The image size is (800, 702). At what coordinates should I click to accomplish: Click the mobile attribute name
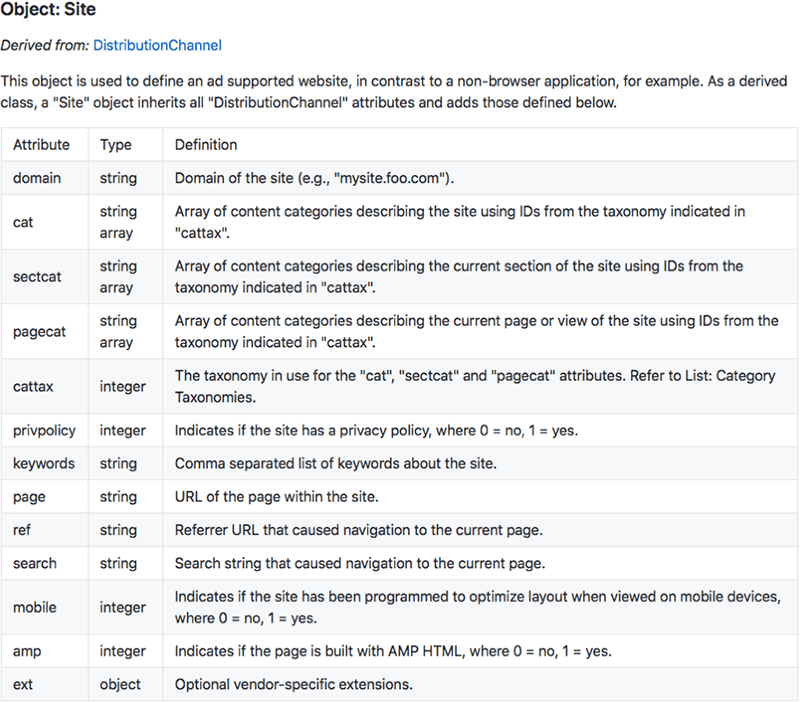(35, 607)
